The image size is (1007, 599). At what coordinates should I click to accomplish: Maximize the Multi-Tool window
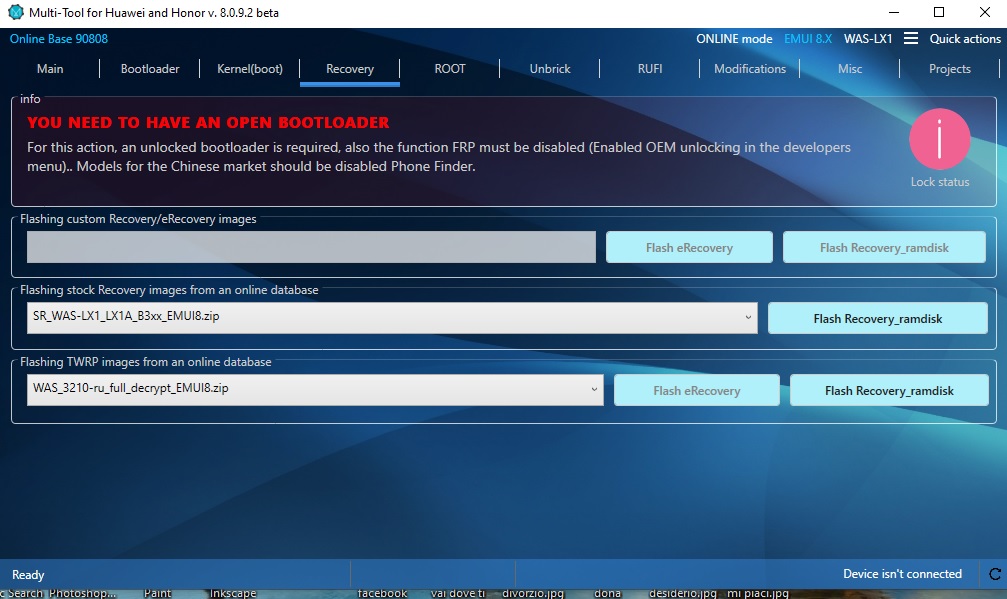(x=938, y=12)
